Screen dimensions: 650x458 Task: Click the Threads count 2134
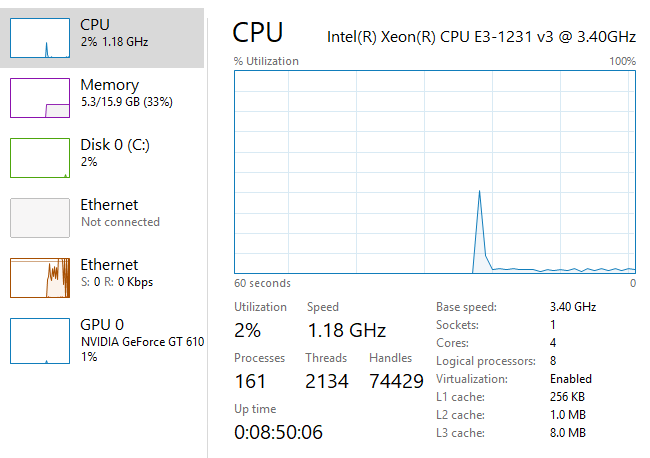click(327, 381)
